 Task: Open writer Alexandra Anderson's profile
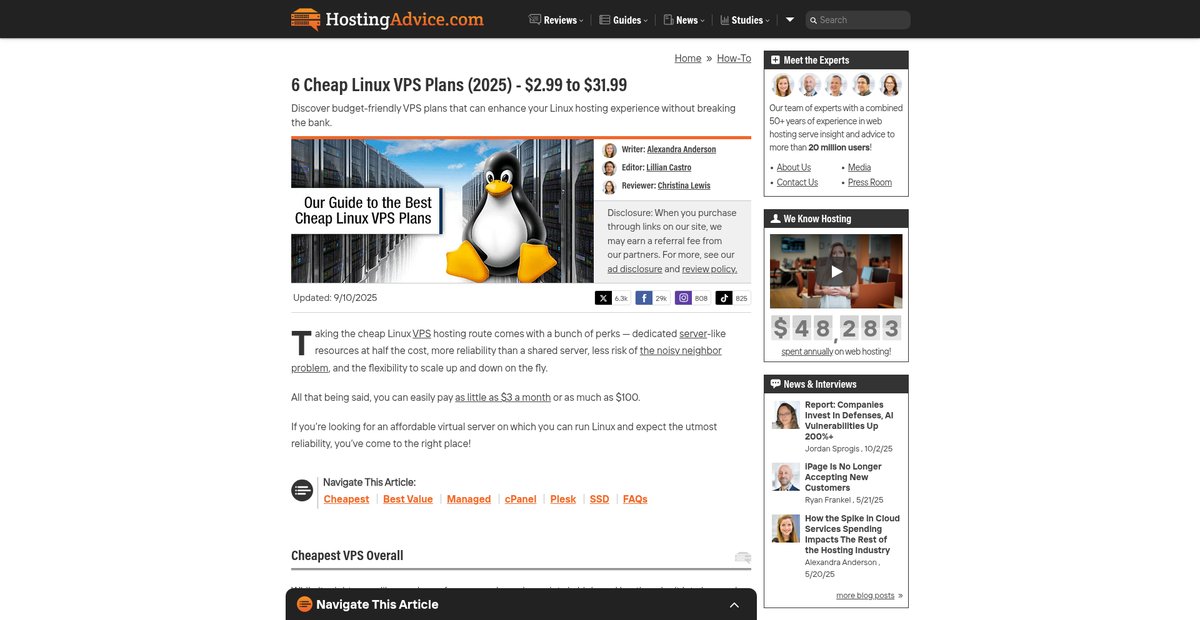(x=681, y=149)
